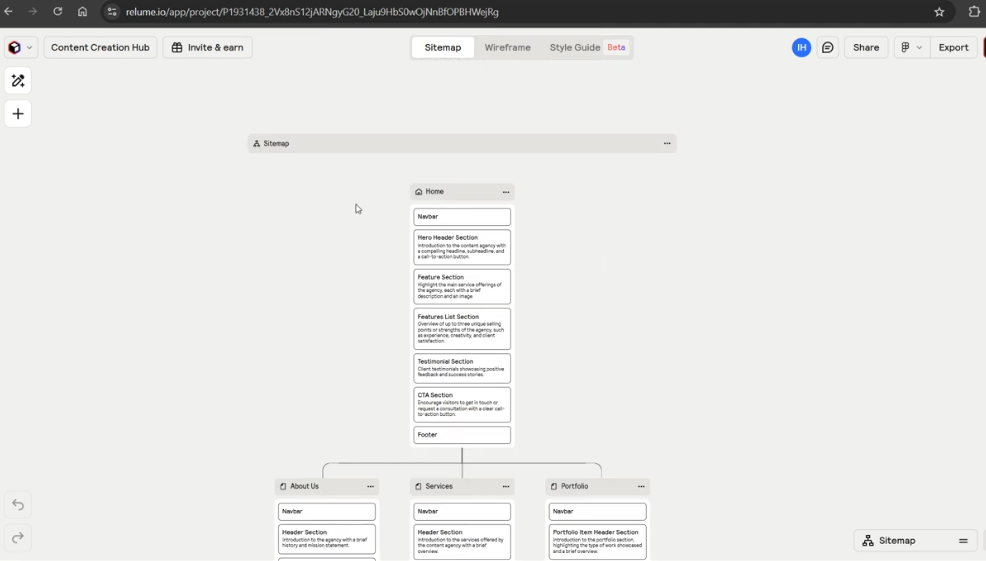Viewport: 986px width, 561px height.
Task: Select the Hero Header Section block
Action: click(462, 247)
